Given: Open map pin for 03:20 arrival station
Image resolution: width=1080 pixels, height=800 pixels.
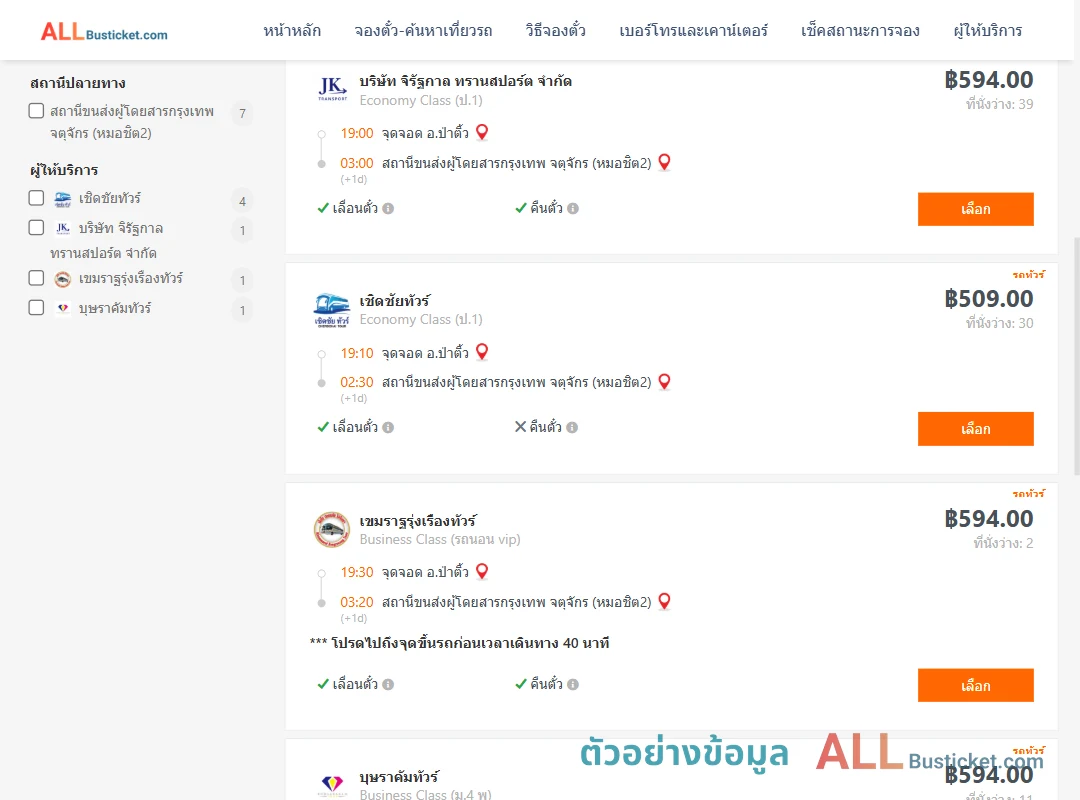Looking at the screenshot, I should pyautogui.click(x=665, y=601).
